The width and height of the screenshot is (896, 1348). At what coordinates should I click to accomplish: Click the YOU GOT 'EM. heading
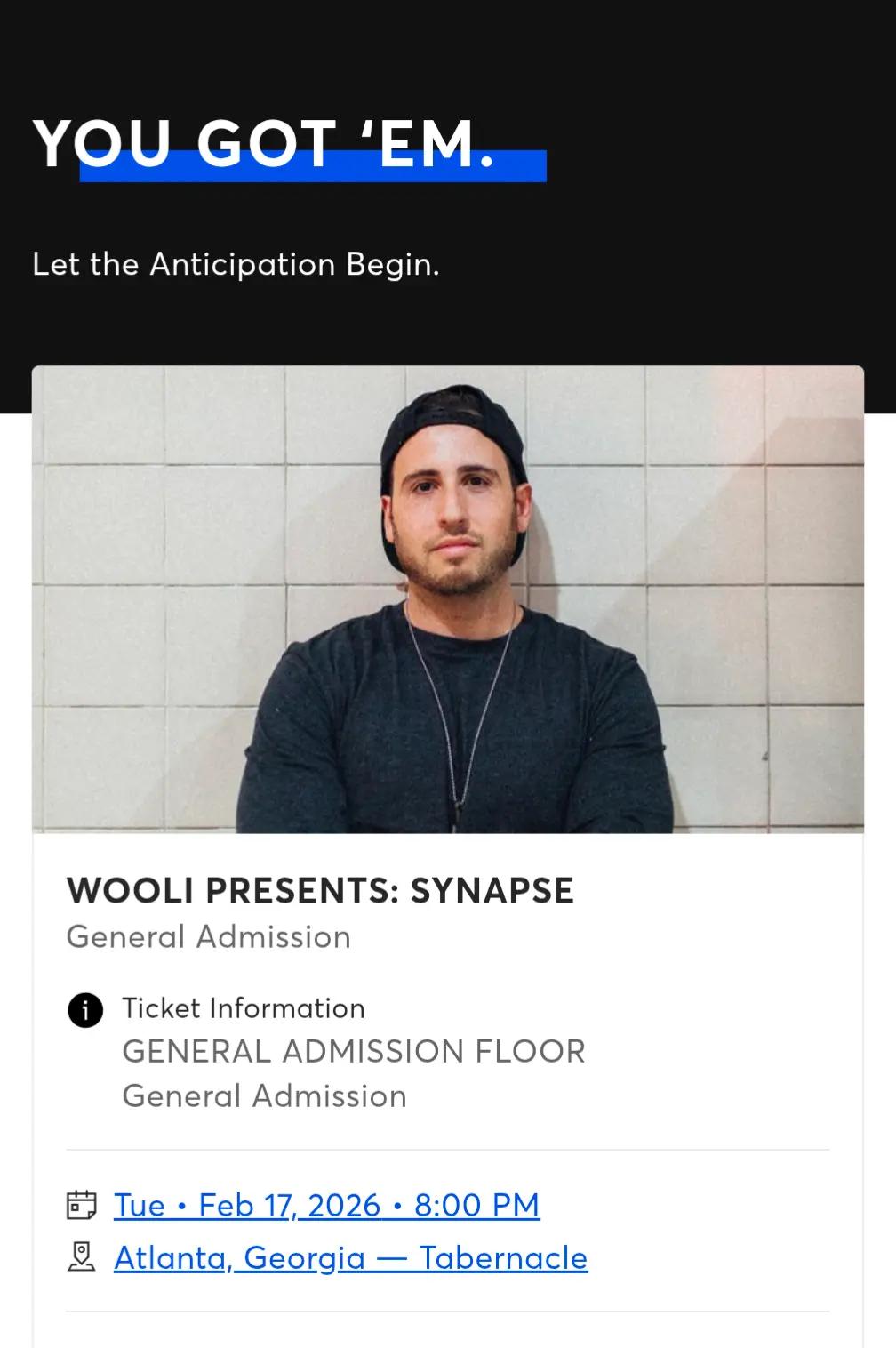coord(264,143)
